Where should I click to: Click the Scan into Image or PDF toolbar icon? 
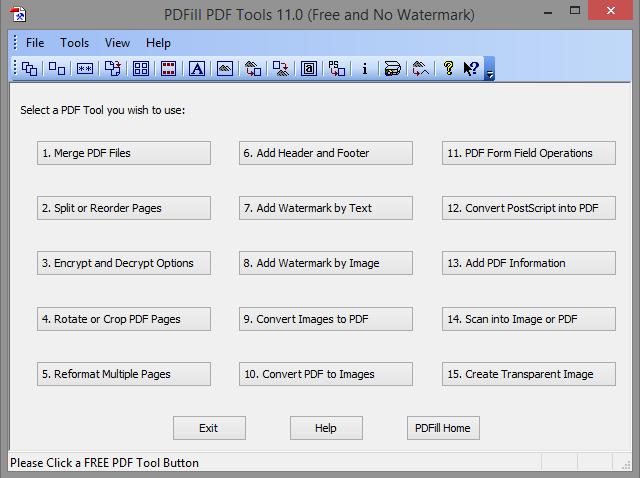click(393, 69)
